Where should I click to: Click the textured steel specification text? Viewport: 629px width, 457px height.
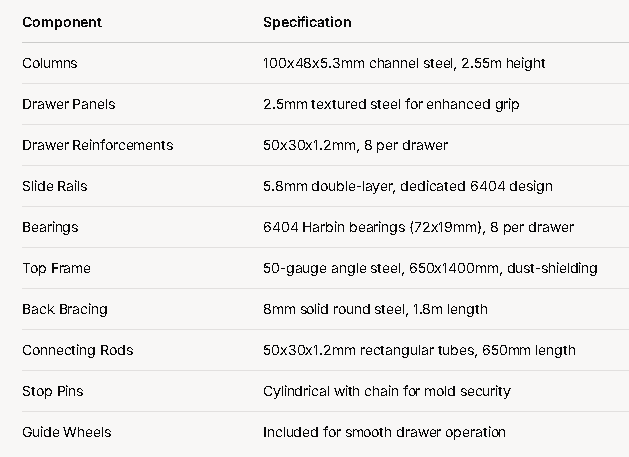[x=391, y=104]
